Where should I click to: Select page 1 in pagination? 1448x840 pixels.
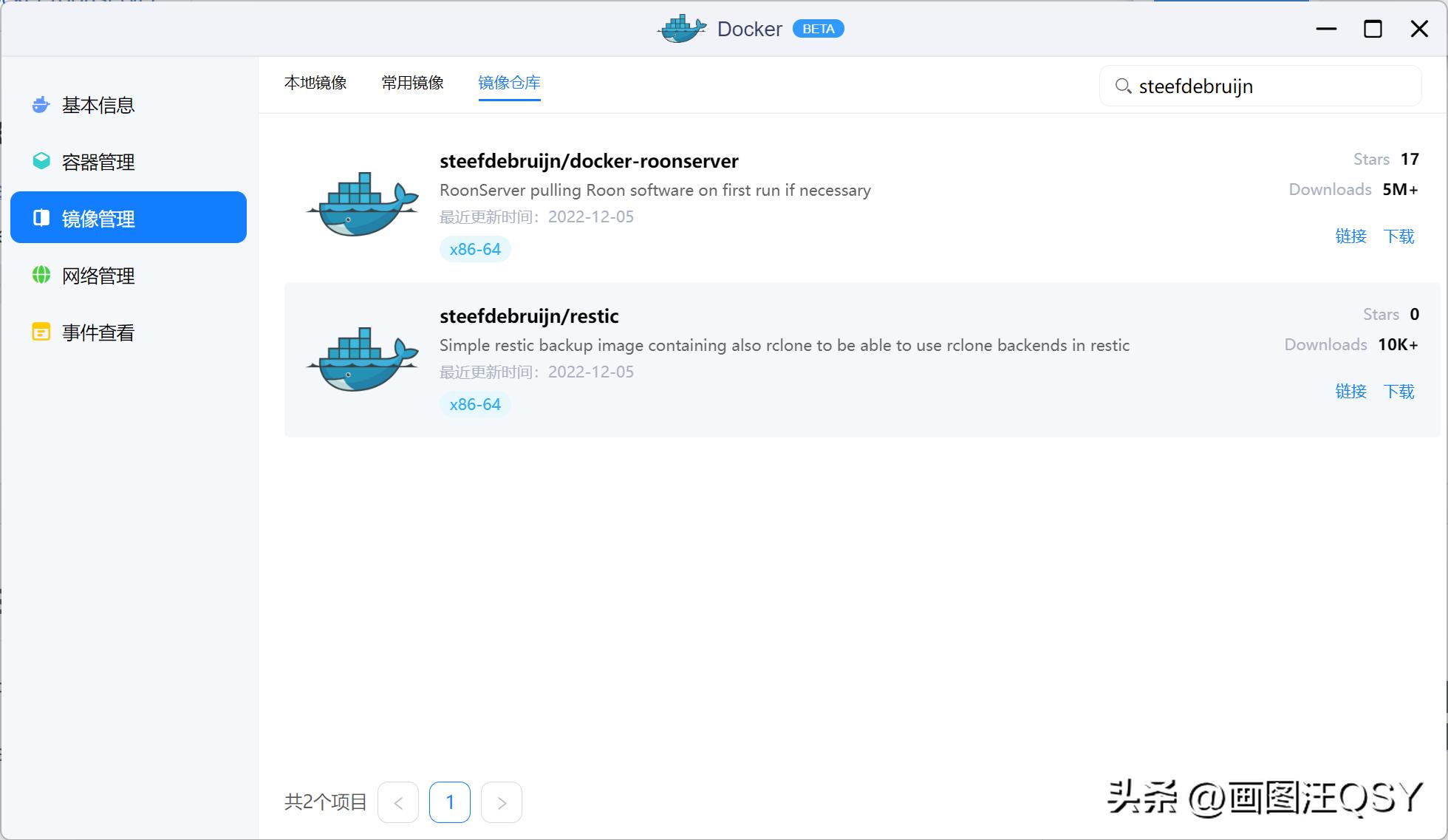(449, 802)
